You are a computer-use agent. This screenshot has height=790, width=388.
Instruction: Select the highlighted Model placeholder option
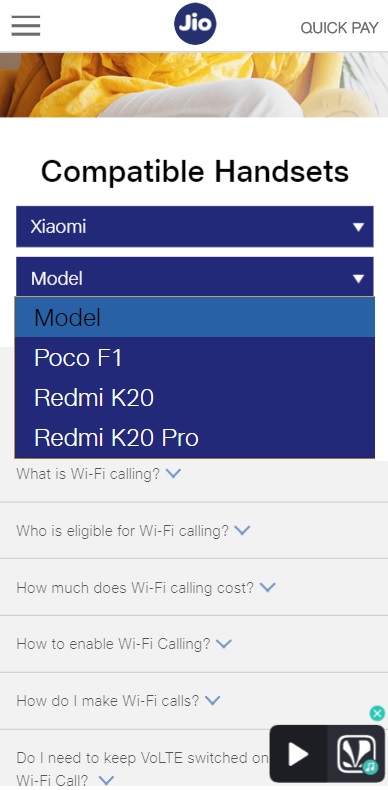click(x=195, y=317)
